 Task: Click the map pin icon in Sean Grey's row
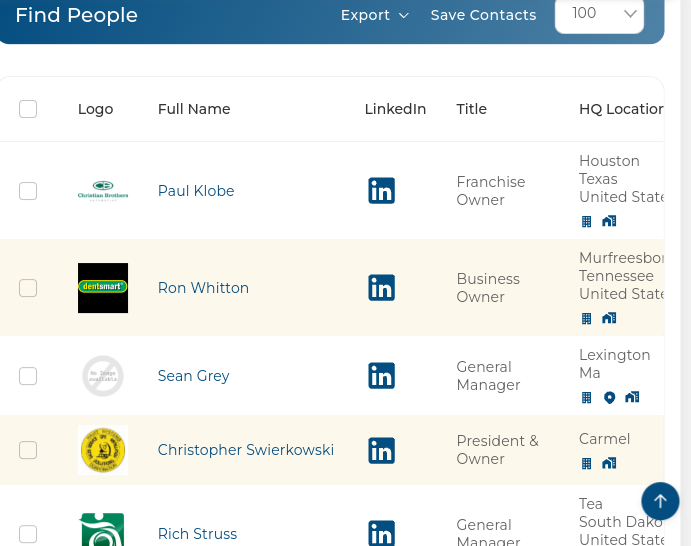click(x=609, y=397)
